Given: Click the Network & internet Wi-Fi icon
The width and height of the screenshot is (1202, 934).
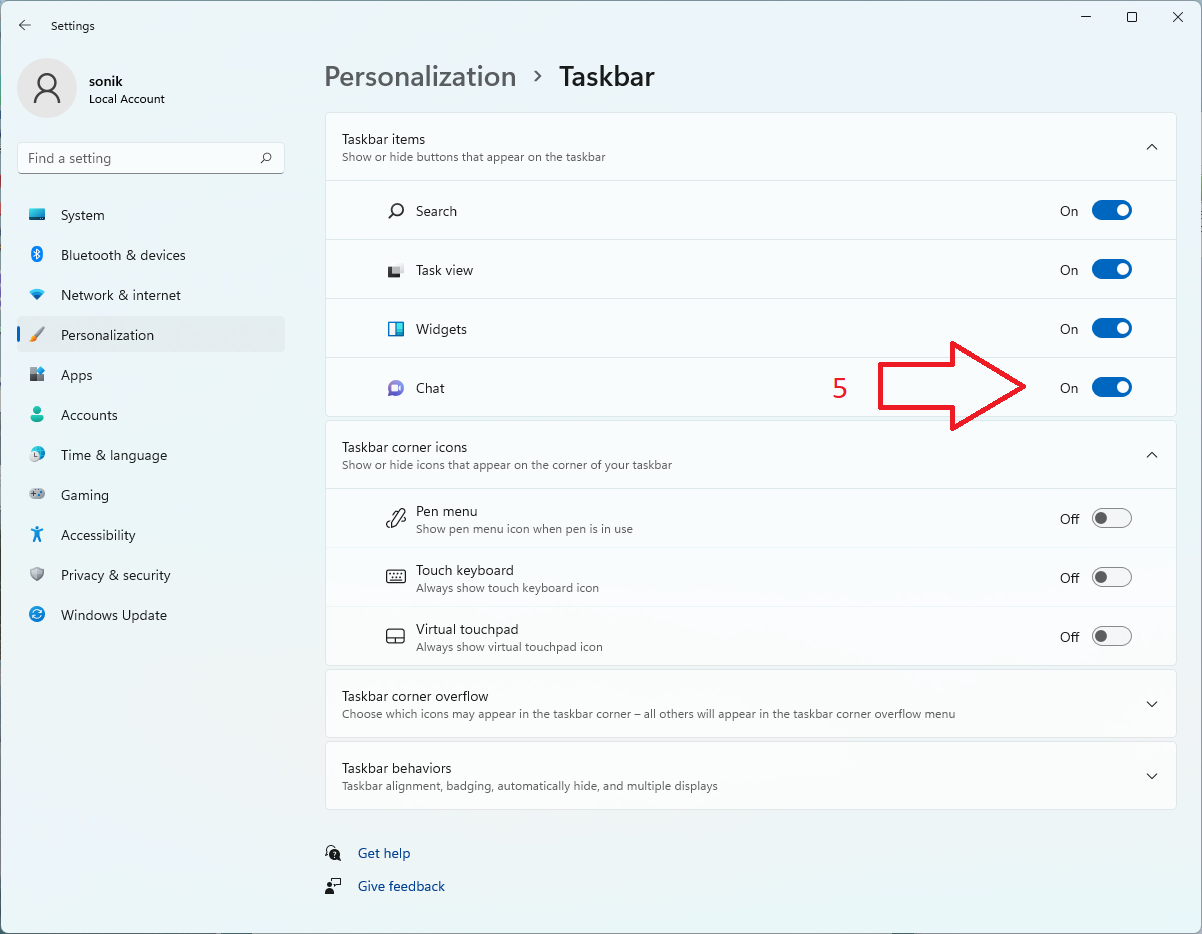Looking at the screenshot, I should pos(37,295).
